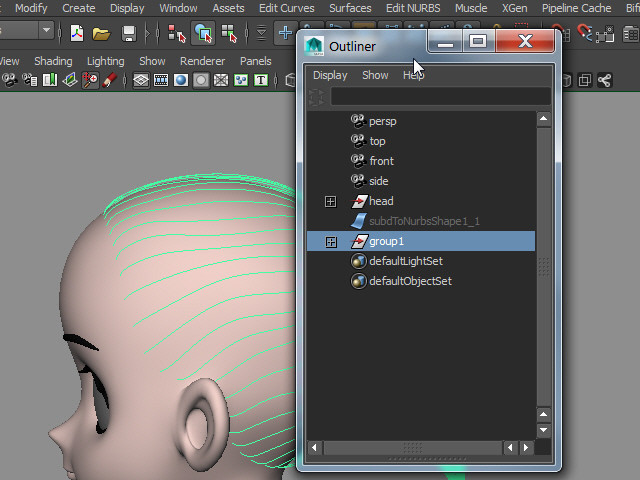Click the smooth shade all sphere icon
This screenshot has width=640, height=480.
tap(181, 80)
